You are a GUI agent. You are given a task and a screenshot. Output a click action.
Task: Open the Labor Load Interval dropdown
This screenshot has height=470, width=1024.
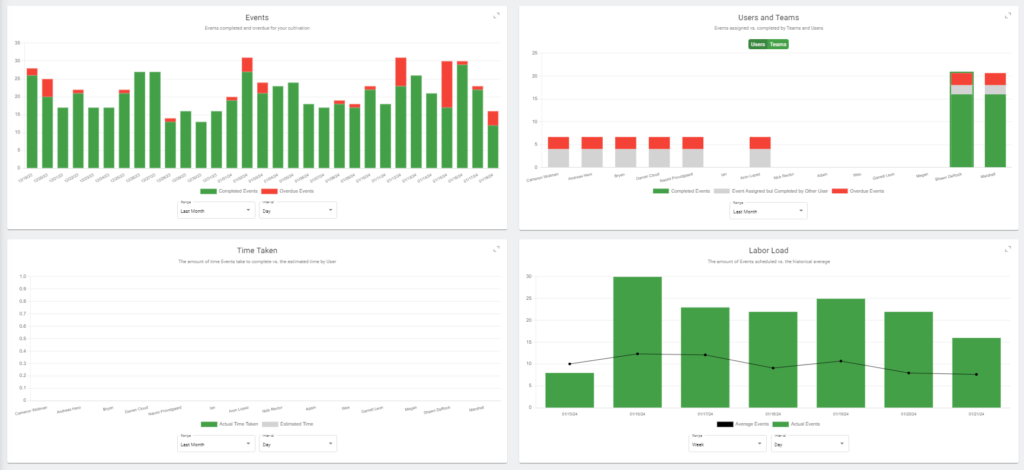pos(809,443)
